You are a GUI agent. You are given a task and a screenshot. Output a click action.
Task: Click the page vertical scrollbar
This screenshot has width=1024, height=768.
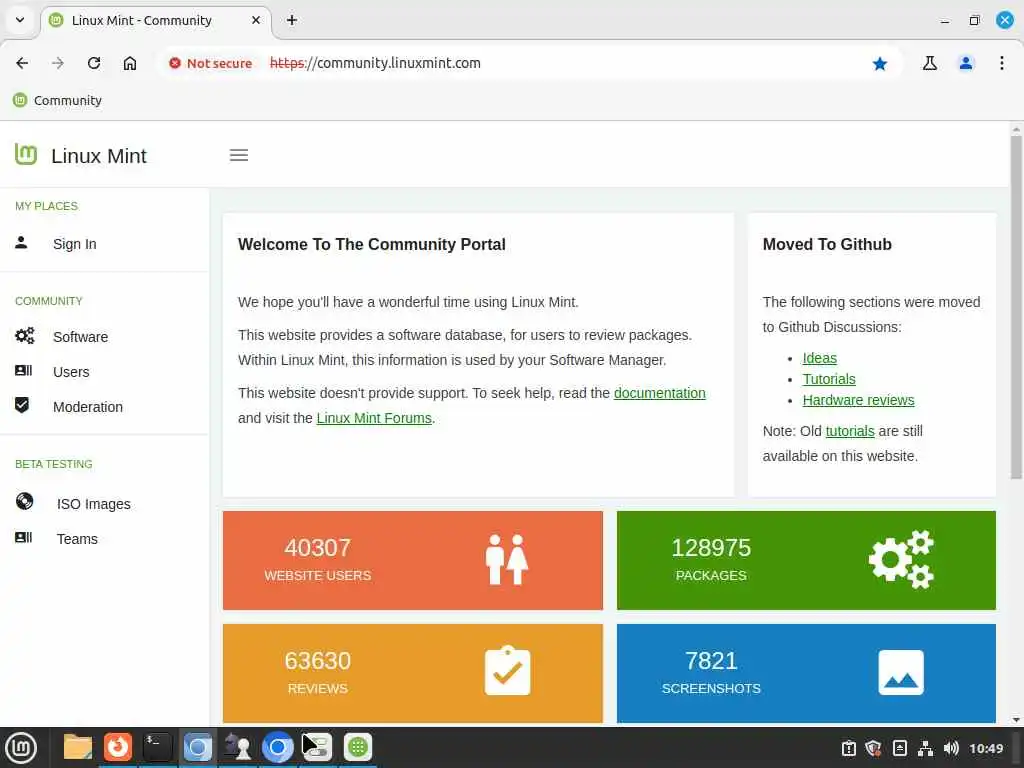click(x=1016, y=307)
